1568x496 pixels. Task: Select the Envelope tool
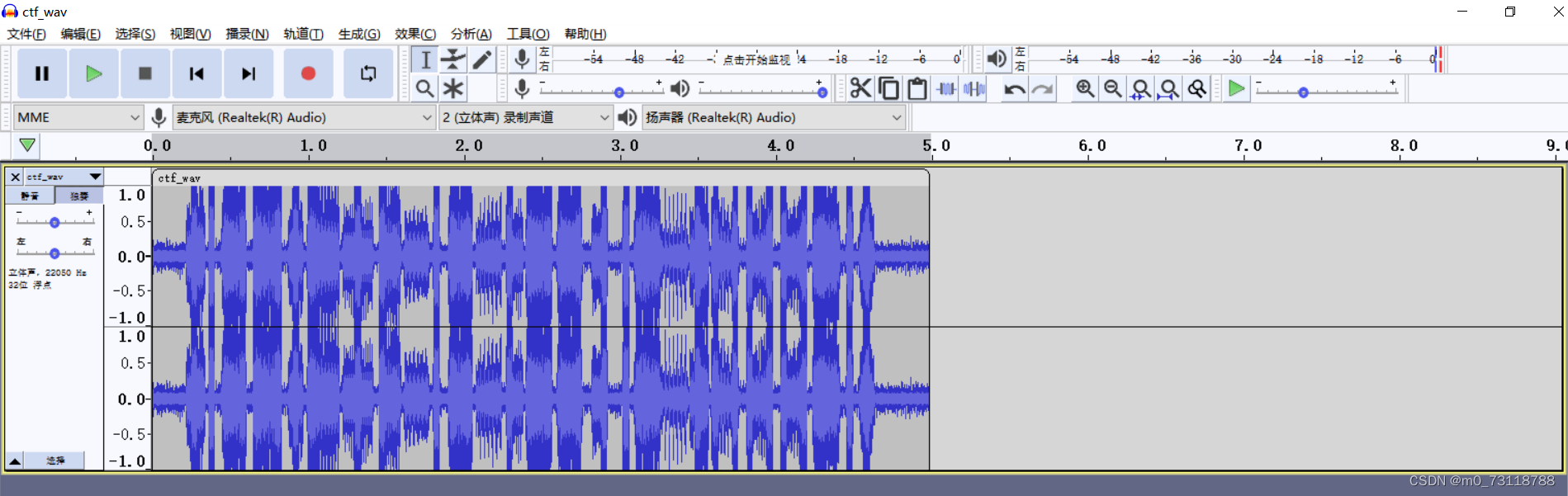pos(453,59)
